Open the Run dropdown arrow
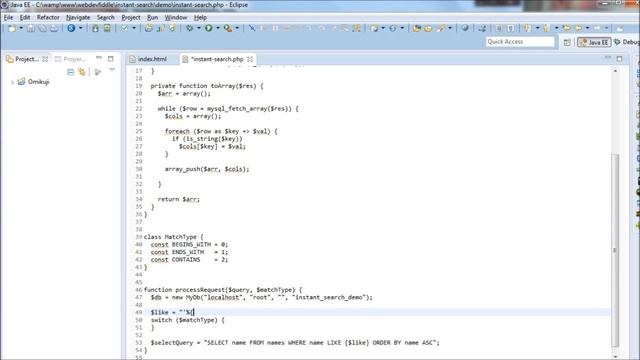Viewport: 640px width, 360px height. pyautogui.click(x=218, y=28)
